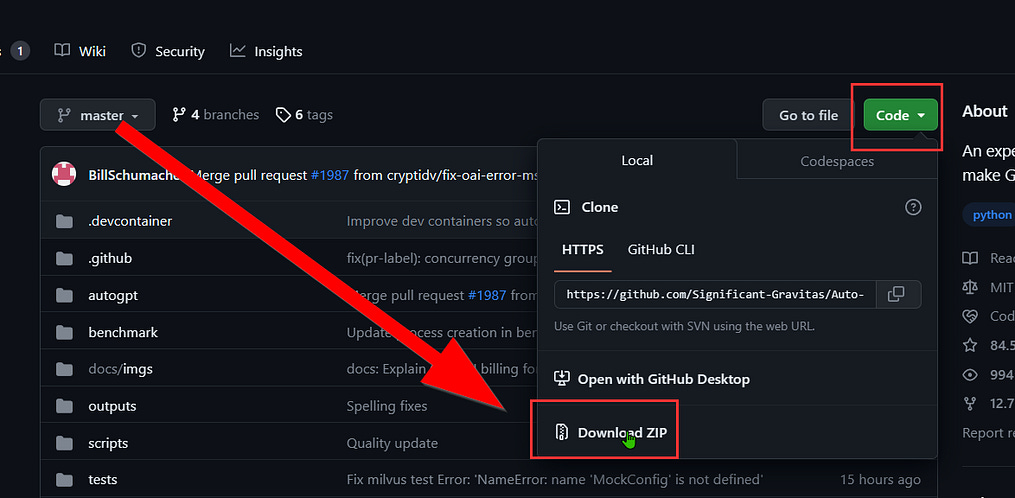Click the python topic tag
Image resolution: width=1015 pixels, height=498 pixels.
pos(990,215)
